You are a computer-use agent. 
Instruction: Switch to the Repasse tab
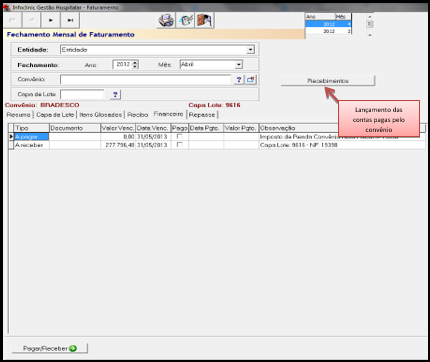click(x=202, y=115)
